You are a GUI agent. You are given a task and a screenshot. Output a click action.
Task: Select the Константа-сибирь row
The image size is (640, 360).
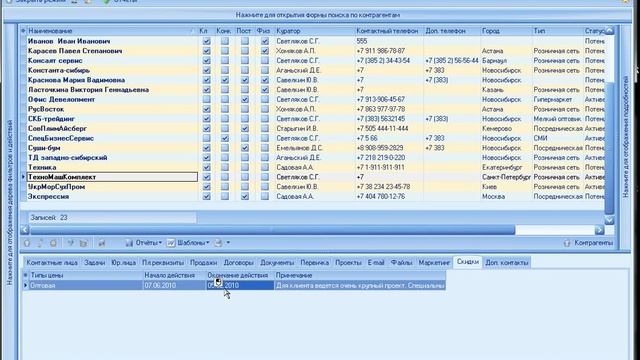(314, 71)
